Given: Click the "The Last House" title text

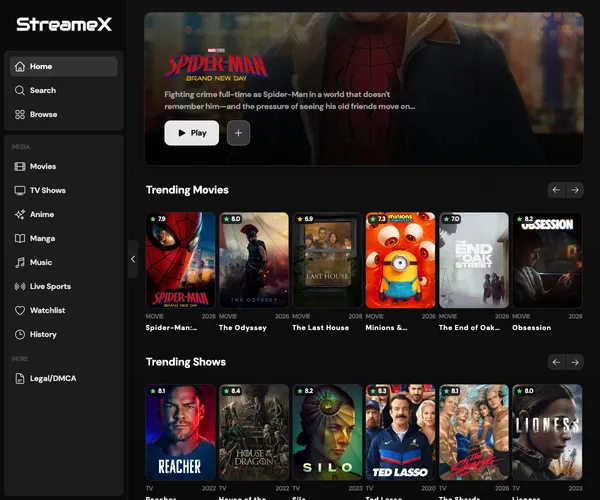Looking at the screenshot, I should tap(321, 328).
